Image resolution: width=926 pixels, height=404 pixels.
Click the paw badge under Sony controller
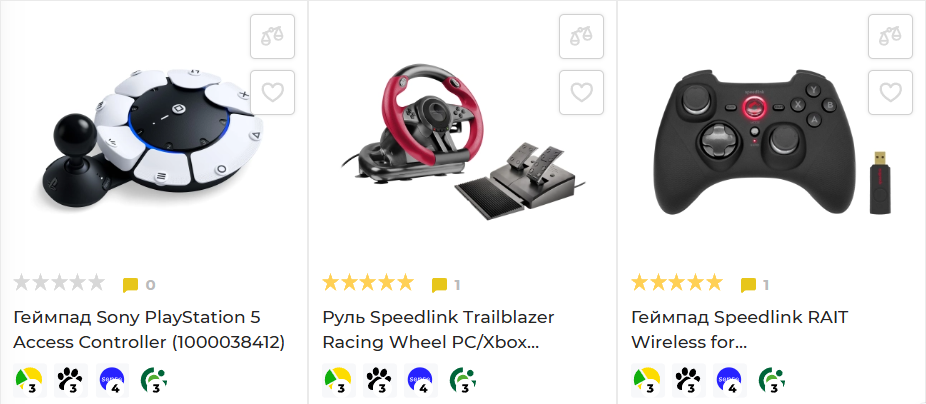click(71, 380)
